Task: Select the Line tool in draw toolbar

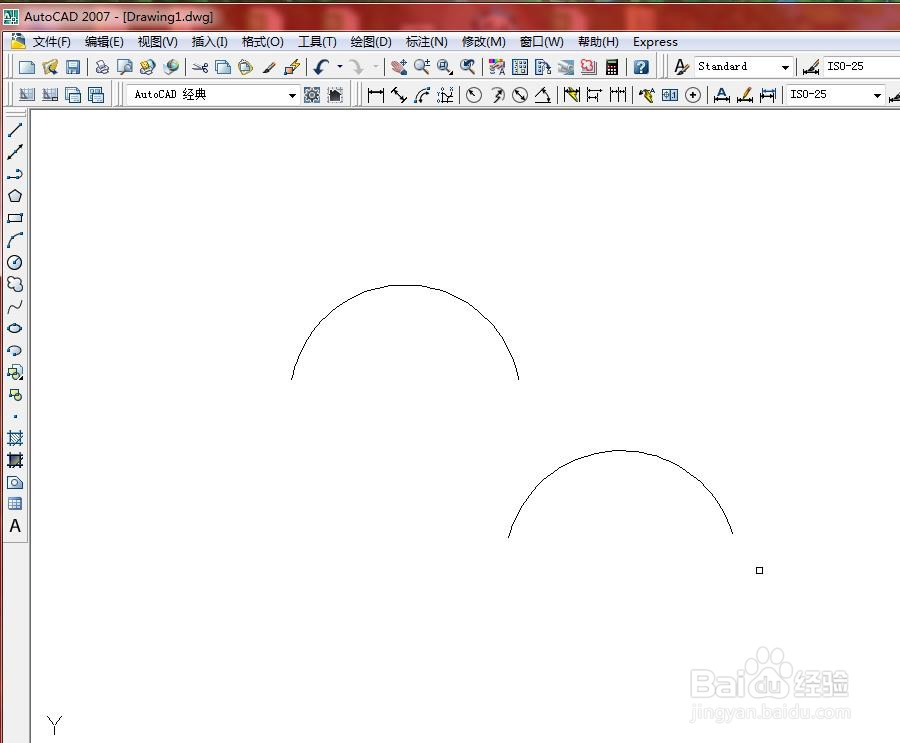Action: [x=15, y=130]
